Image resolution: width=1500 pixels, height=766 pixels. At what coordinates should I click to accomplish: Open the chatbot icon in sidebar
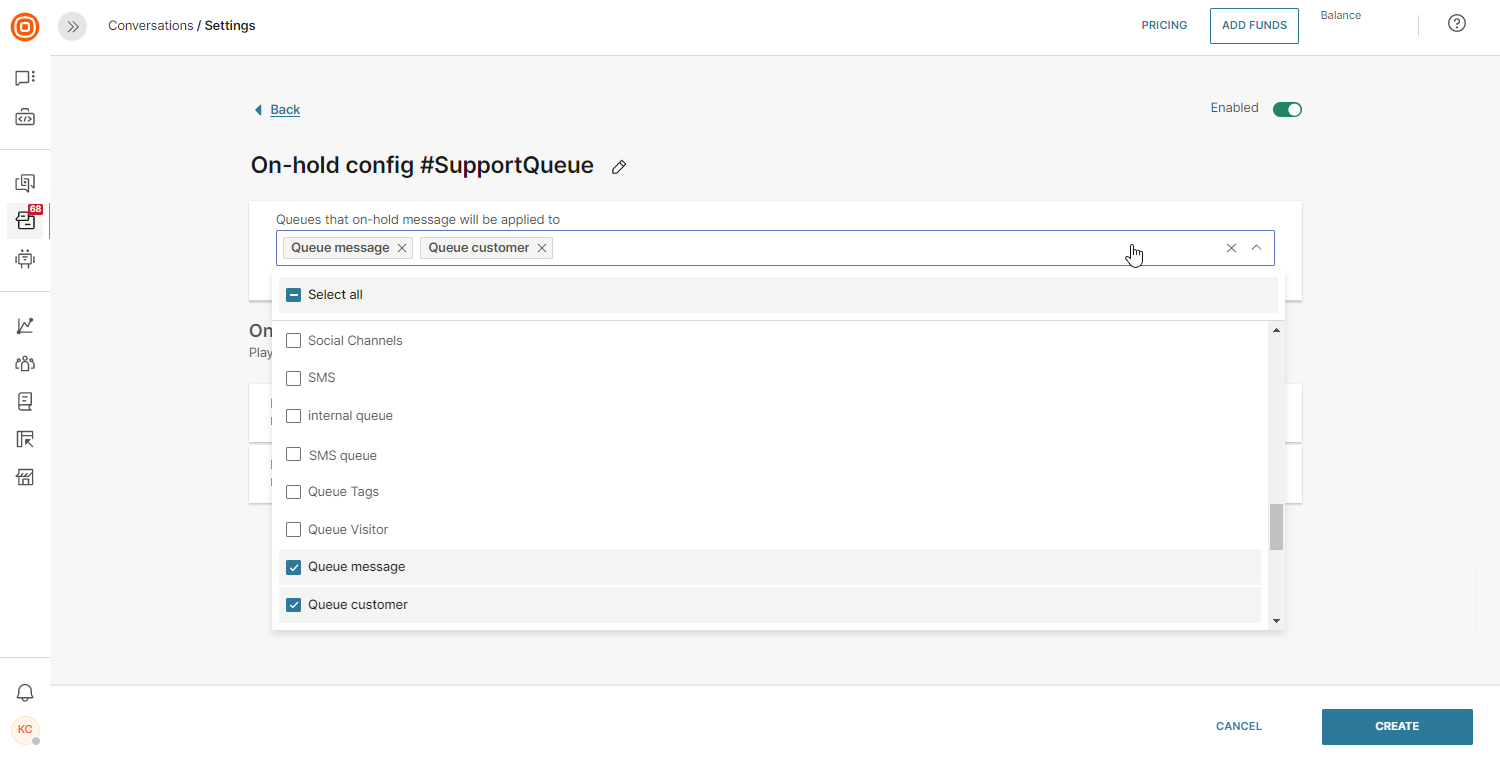25,259
